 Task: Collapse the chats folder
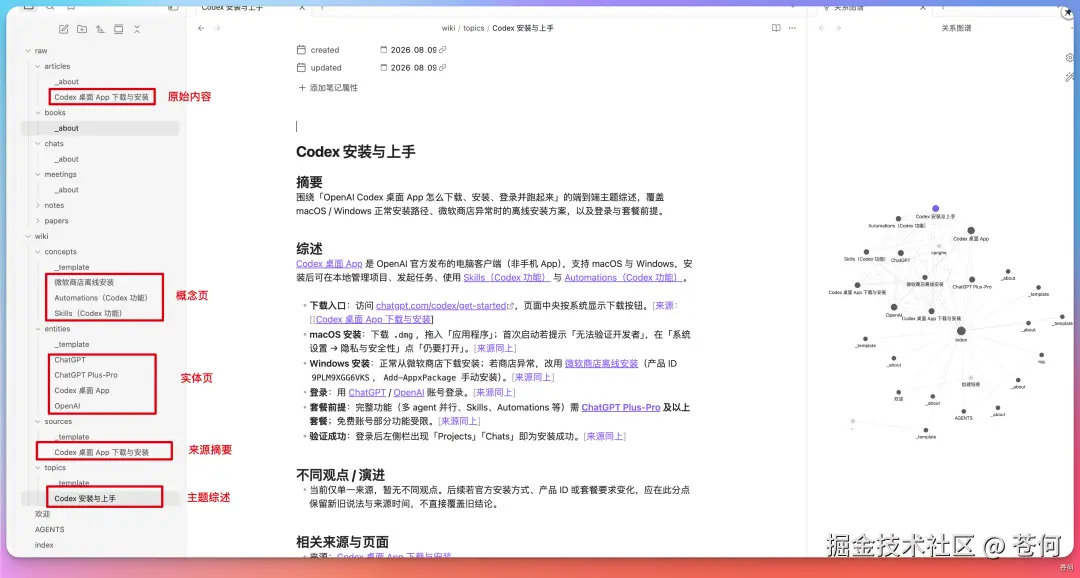(38, 143)
